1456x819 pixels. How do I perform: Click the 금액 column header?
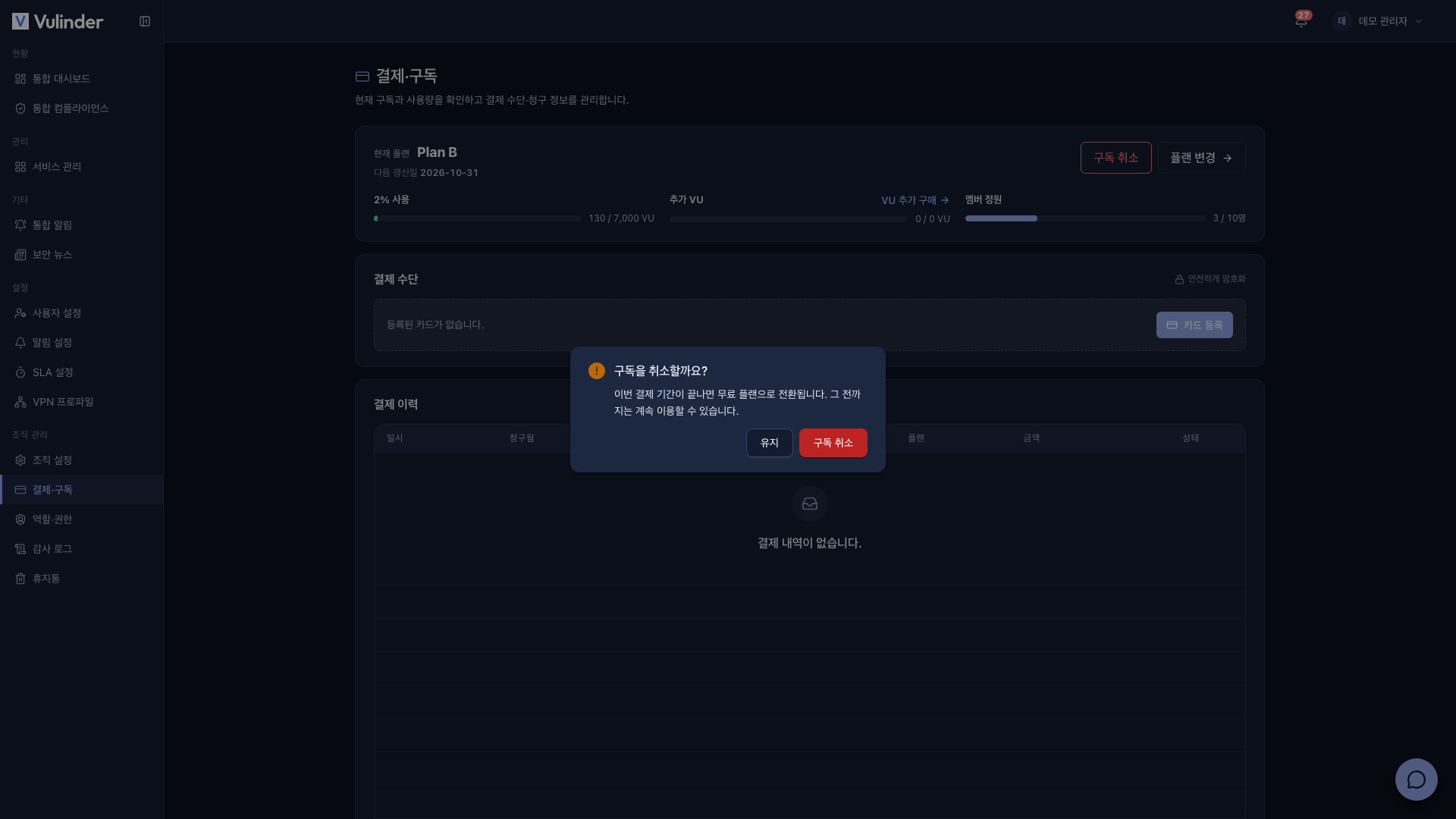point(1031,438)
